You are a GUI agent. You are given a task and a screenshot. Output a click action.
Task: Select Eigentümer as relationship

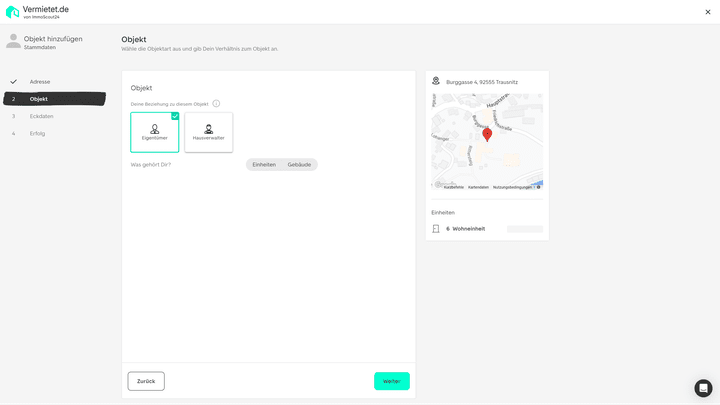[x=155, y=132]
